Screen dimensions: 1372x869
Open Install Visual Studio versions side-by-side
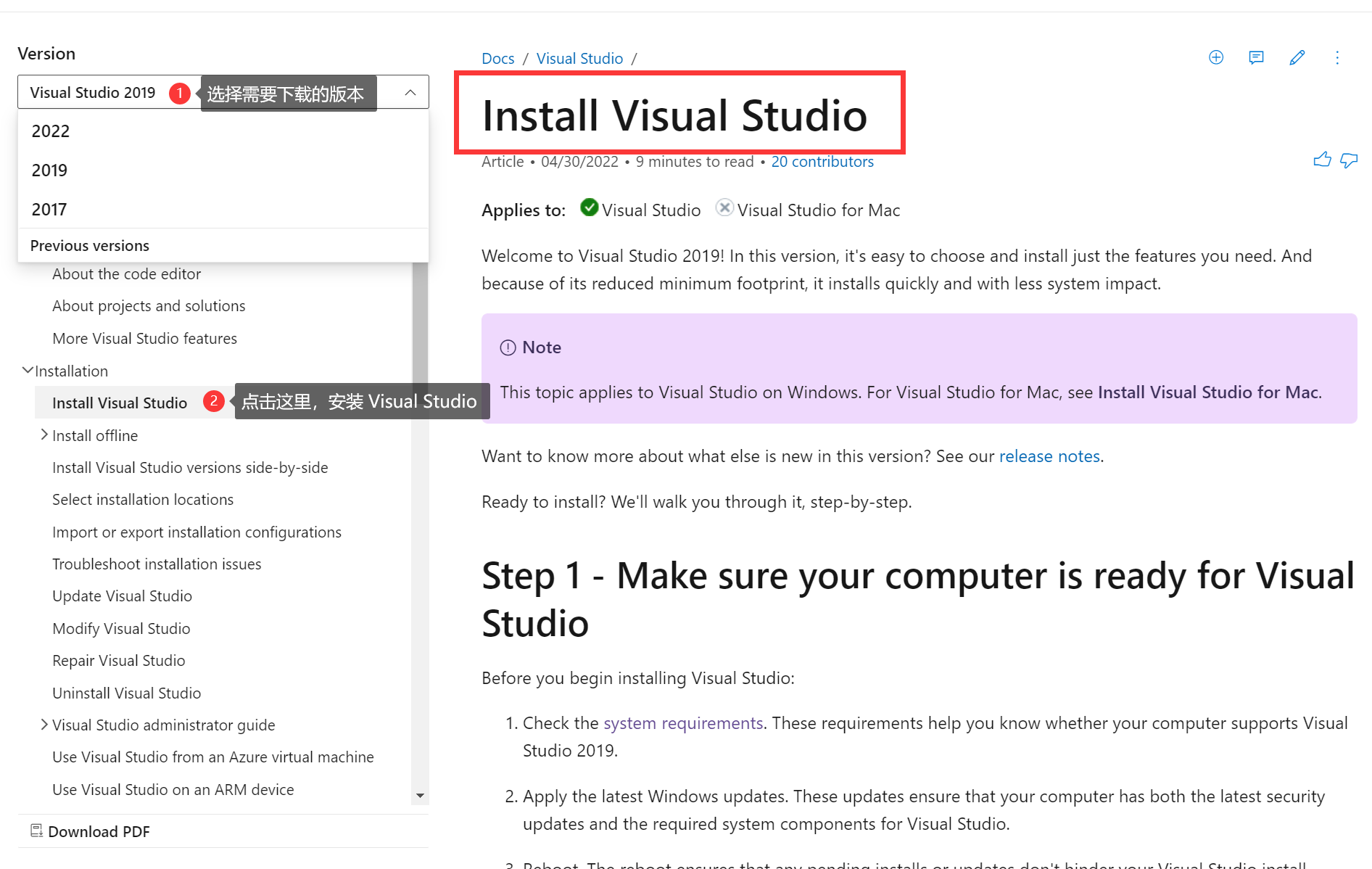(190, 468)
